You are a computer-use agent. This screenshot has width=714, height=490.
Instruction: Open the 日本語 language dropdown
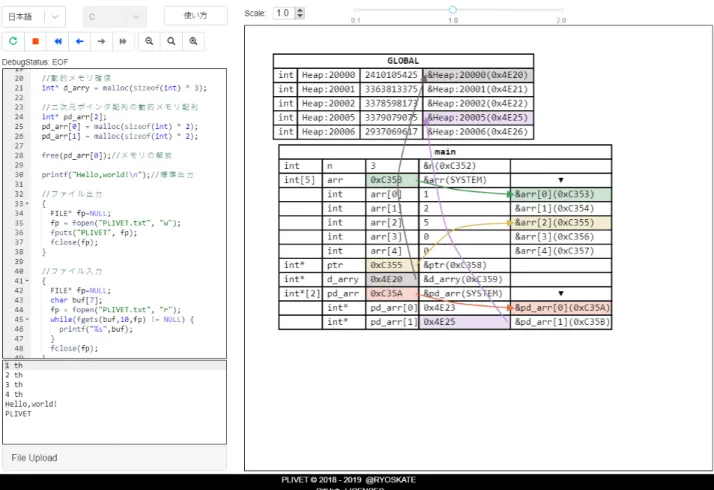click(x=34, y=17)
